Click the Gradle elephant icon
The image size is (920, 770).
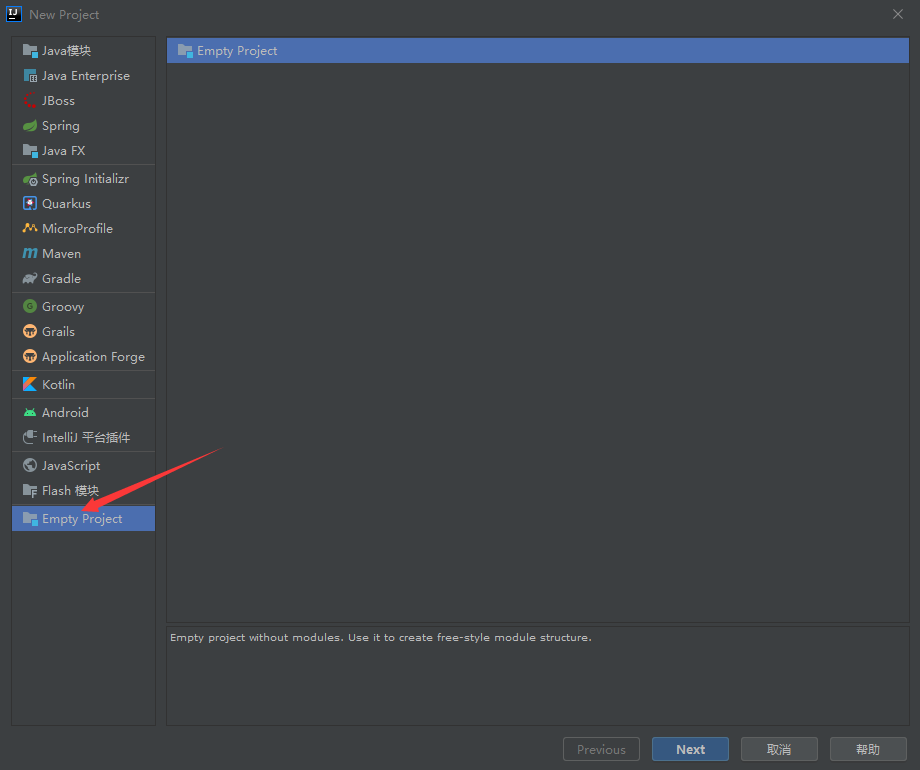pyautogui.click(x=30, y=278)
